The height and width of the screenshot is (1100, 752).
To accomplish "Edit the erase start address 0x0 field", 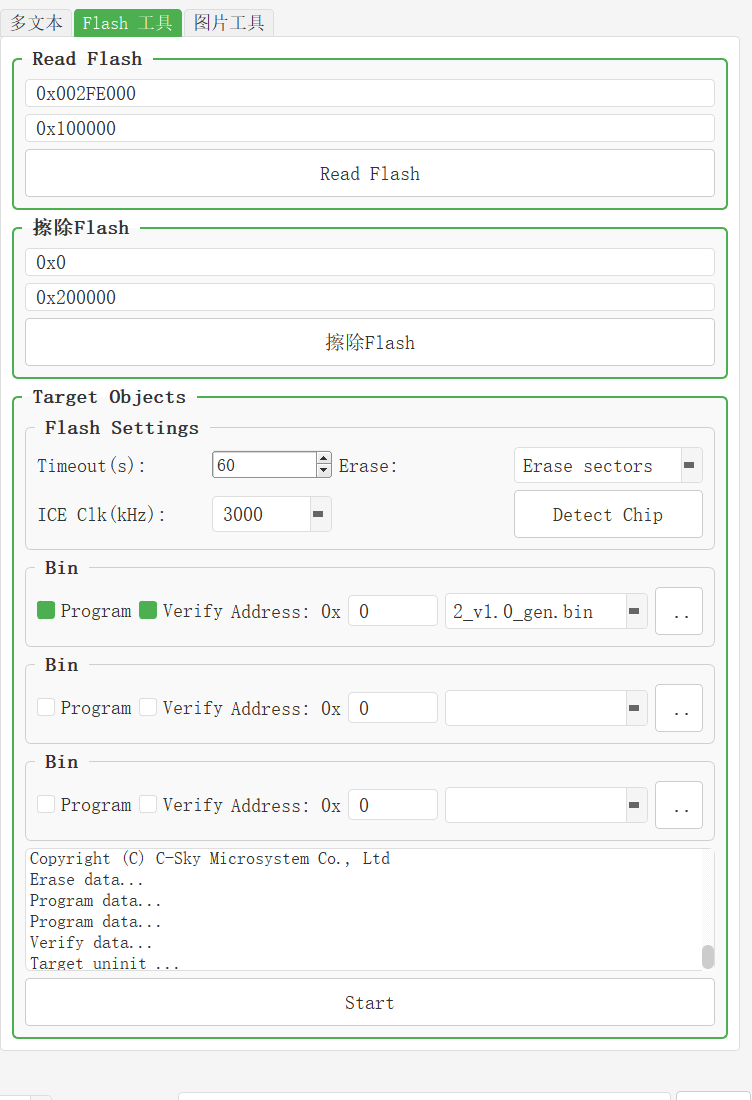I will click(x=370, y=262).
